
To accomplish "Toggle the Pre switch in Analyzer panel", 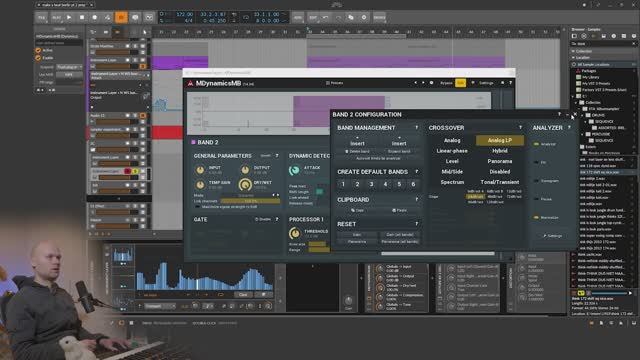I will (x=536, y=162).
